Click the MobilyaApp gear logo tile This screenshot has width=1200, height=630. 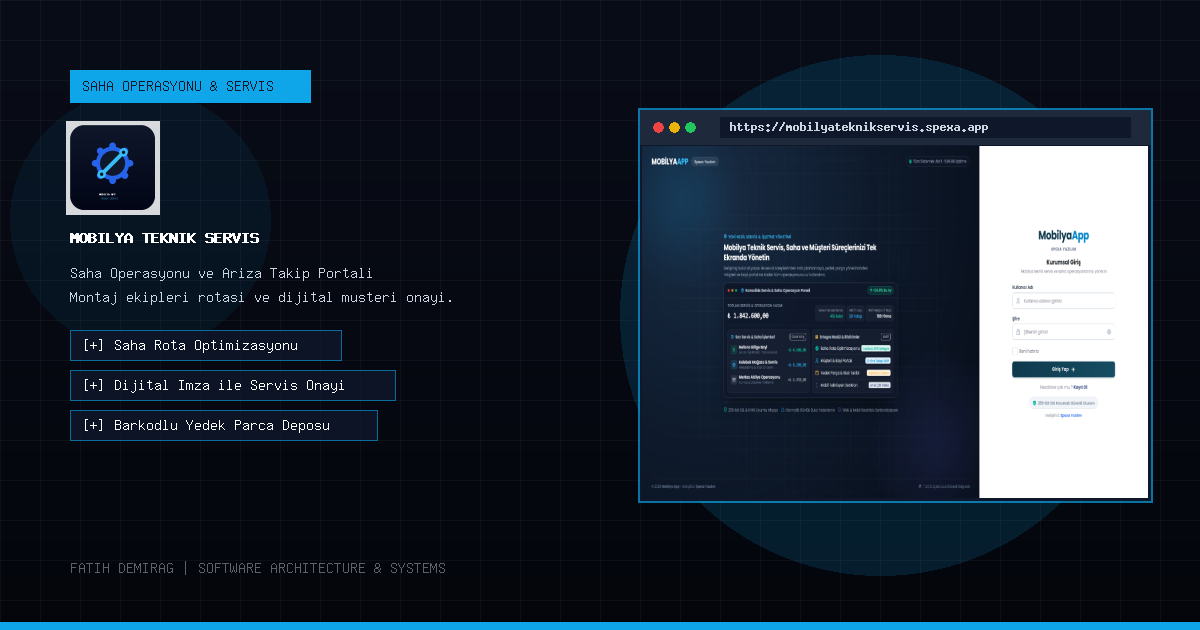(113, 167)
